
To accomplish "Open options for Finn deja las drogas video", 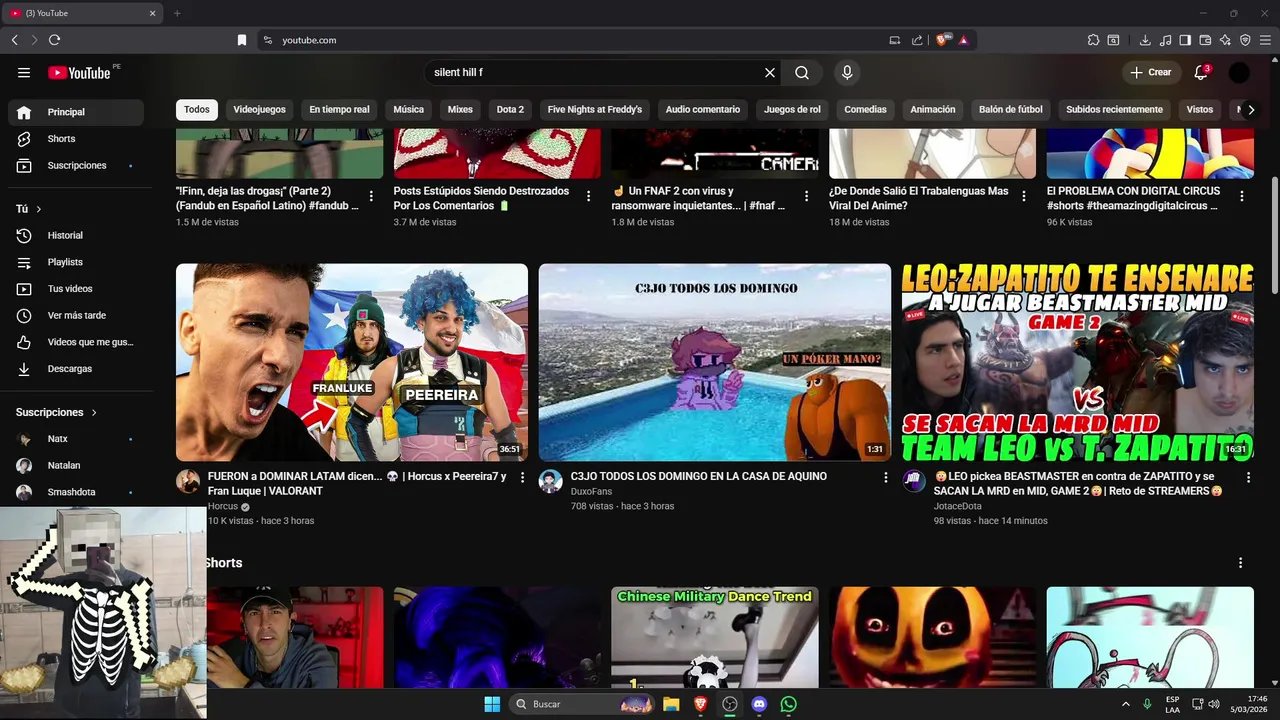I will click(372, 196).
